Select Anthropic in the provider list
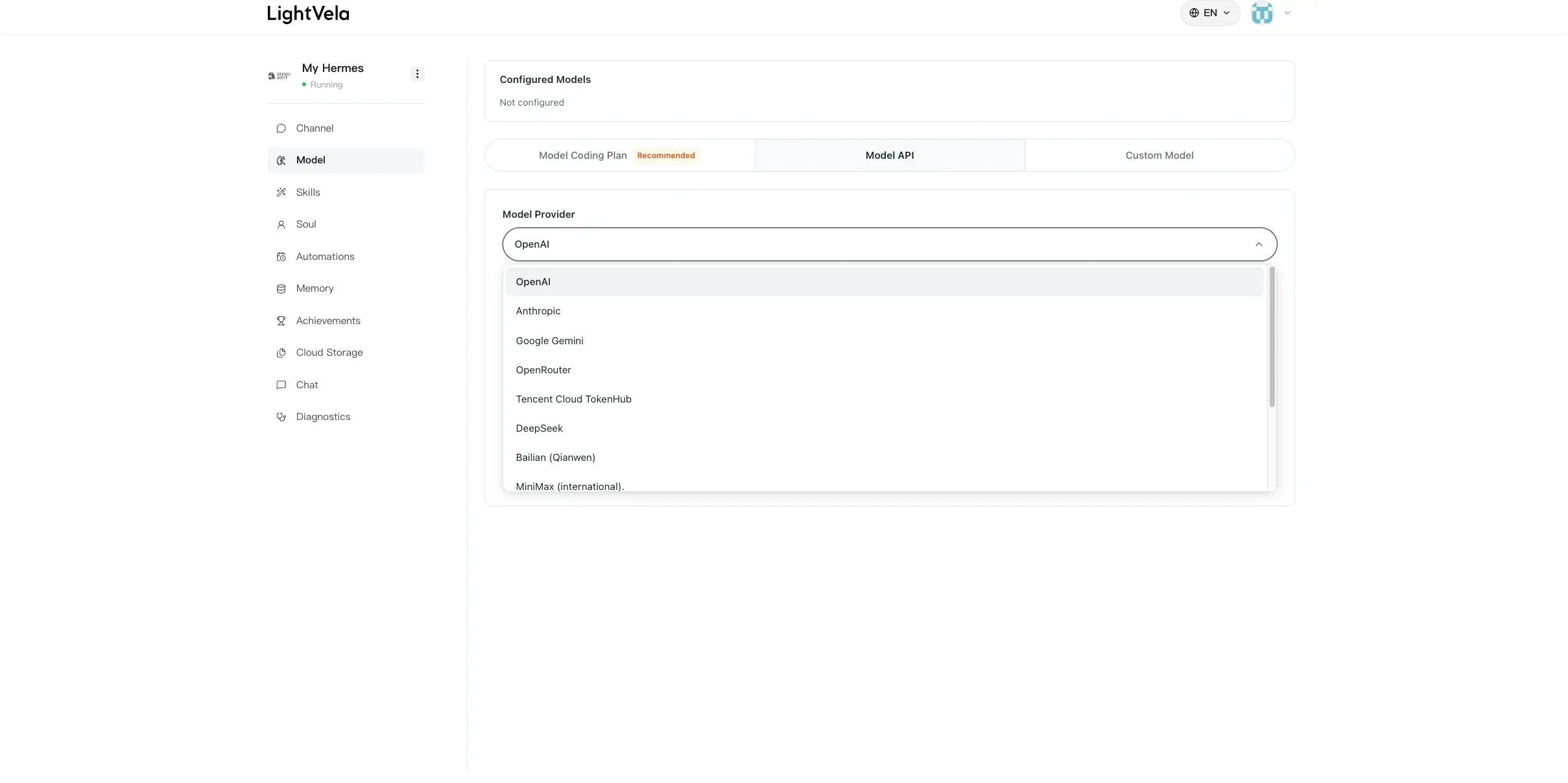1568x783 pixels. pos(885,311)
